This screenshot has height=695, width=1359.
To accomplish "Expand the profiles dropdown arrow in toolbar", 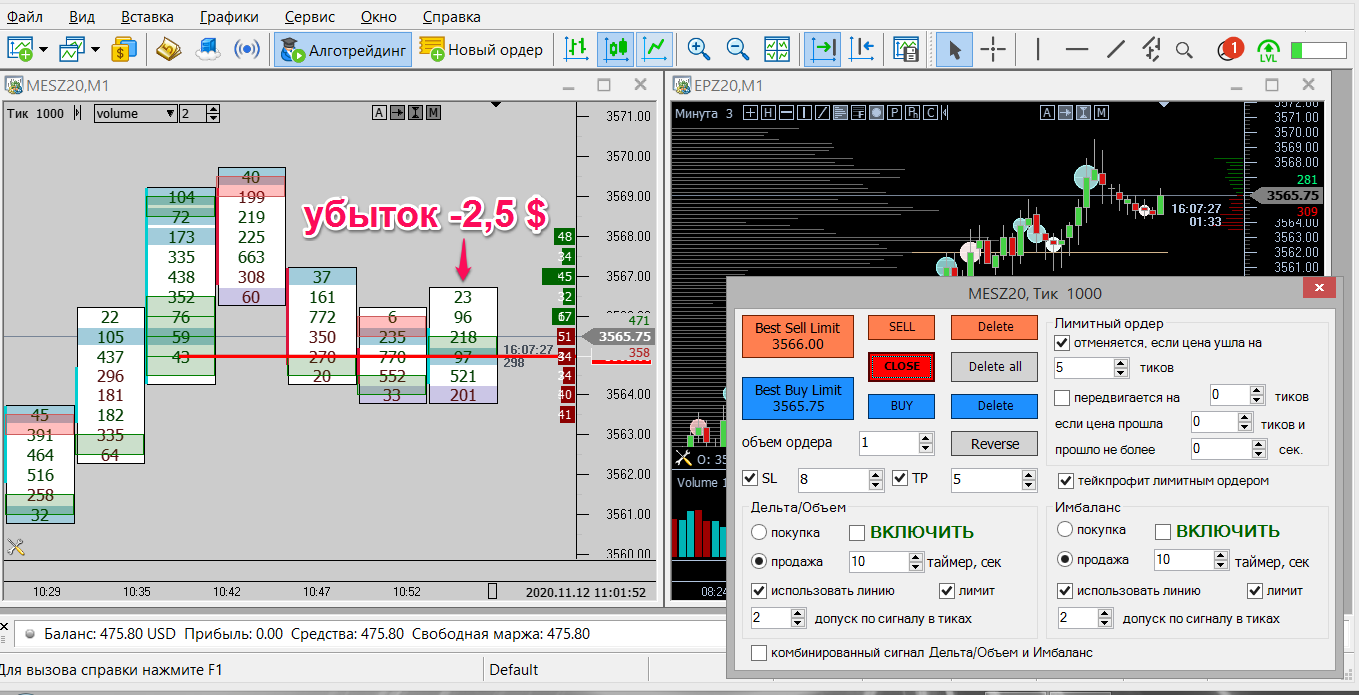I will click(x=95, y=49).
